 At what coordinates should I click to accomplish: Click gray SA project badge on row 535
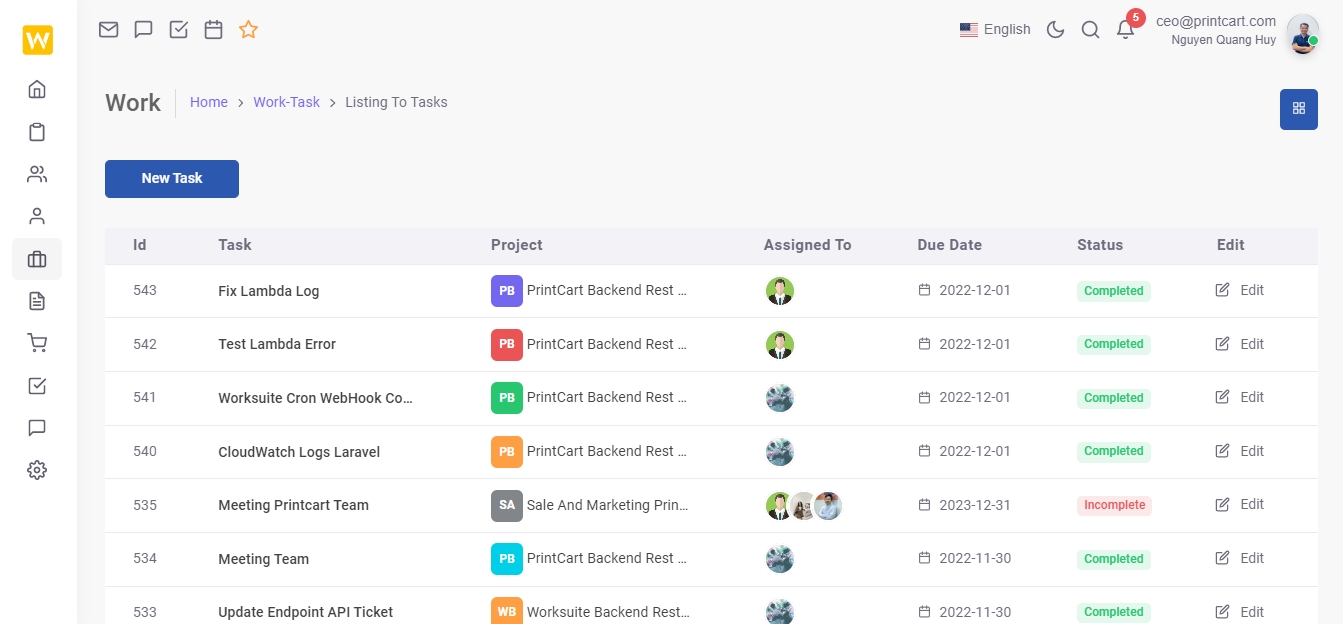click(507, 505)
